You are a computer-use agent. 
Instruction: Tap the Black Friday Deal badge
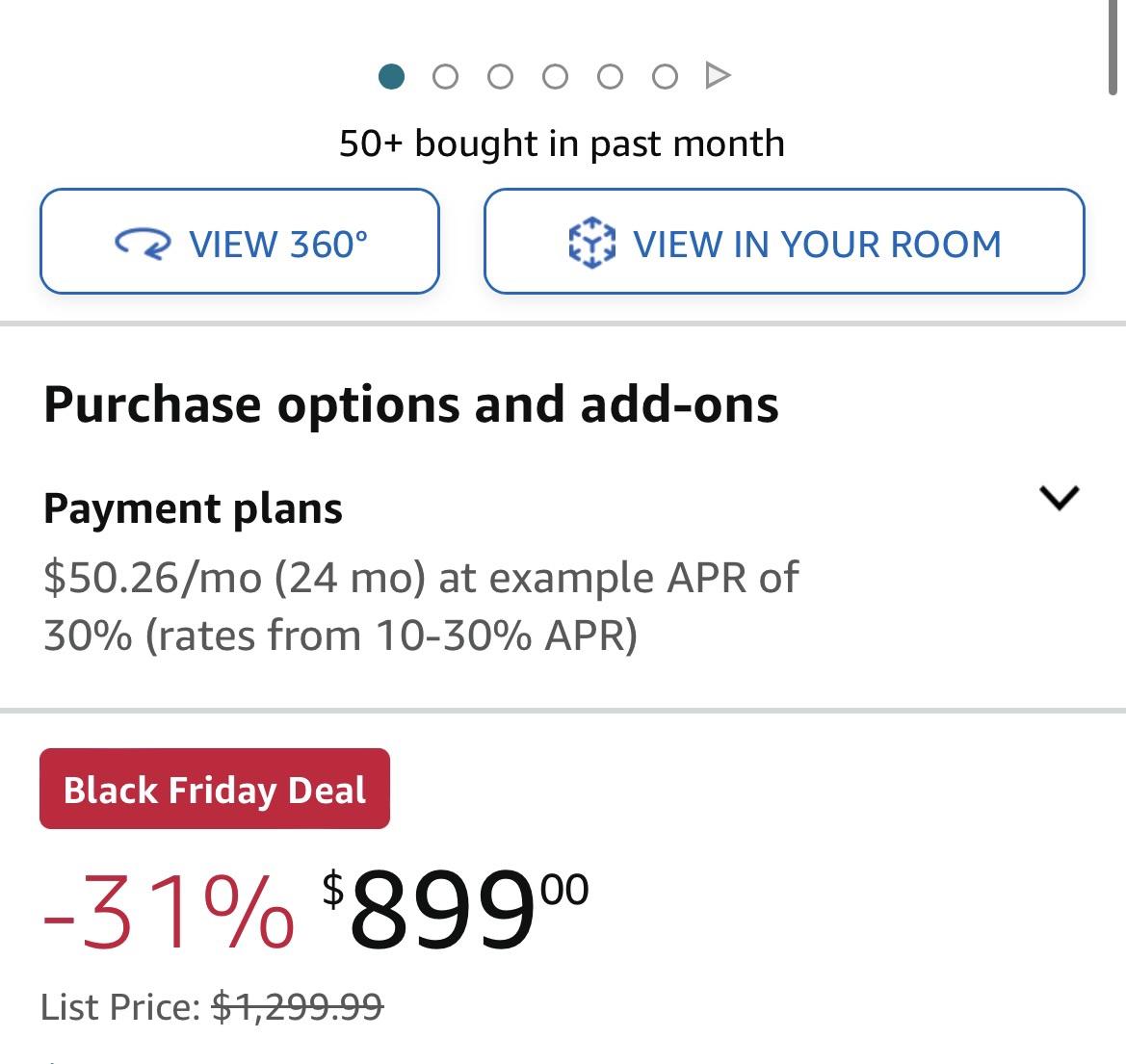(x=213, y=790)
